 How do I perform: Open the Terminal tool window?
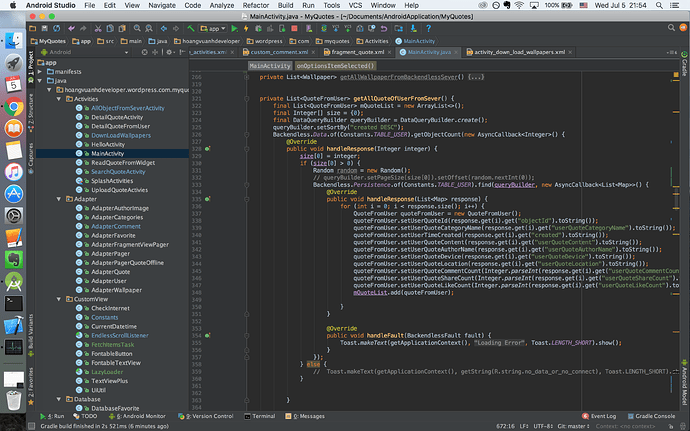pos(260,416)
